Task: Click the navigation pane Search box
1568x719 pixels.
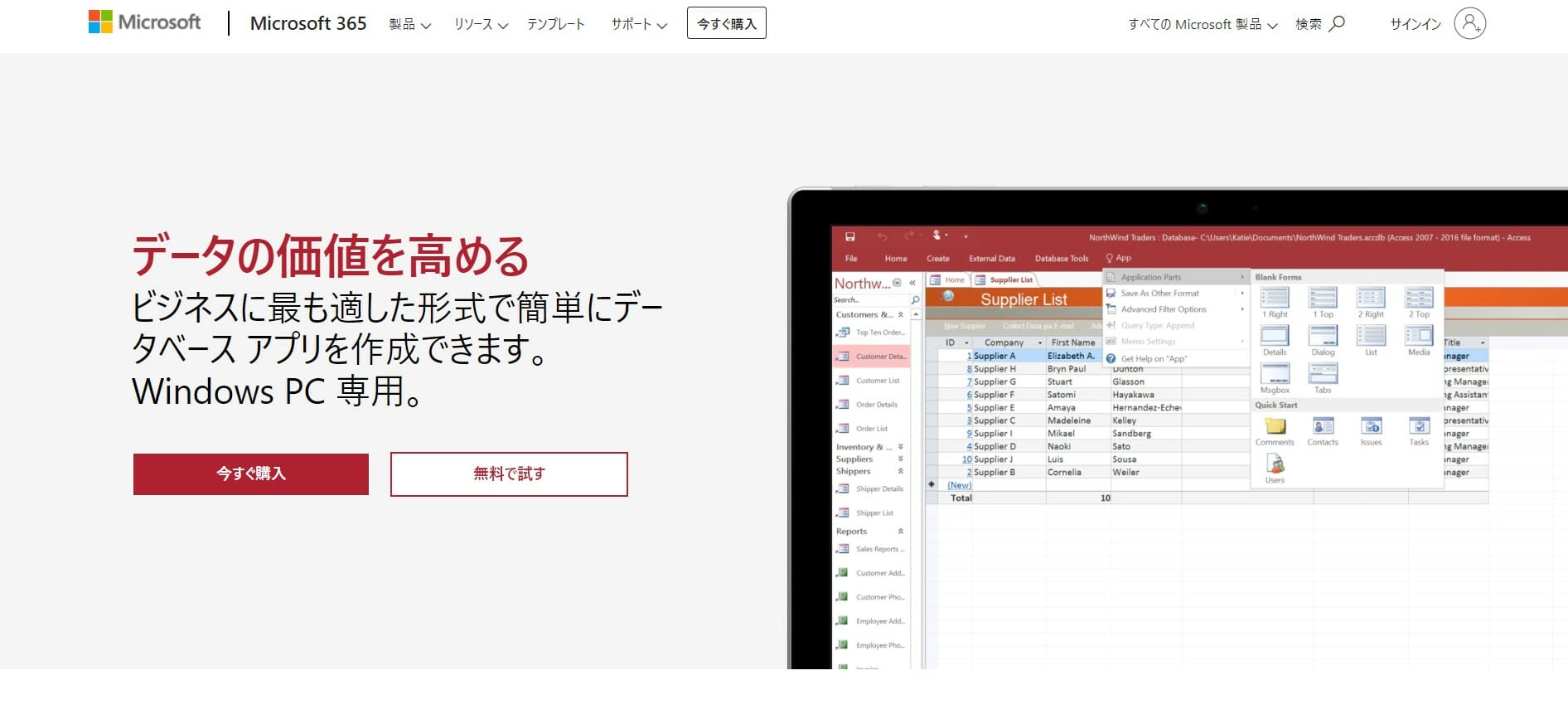Action: pyautogui.click(x=871, y=300)
